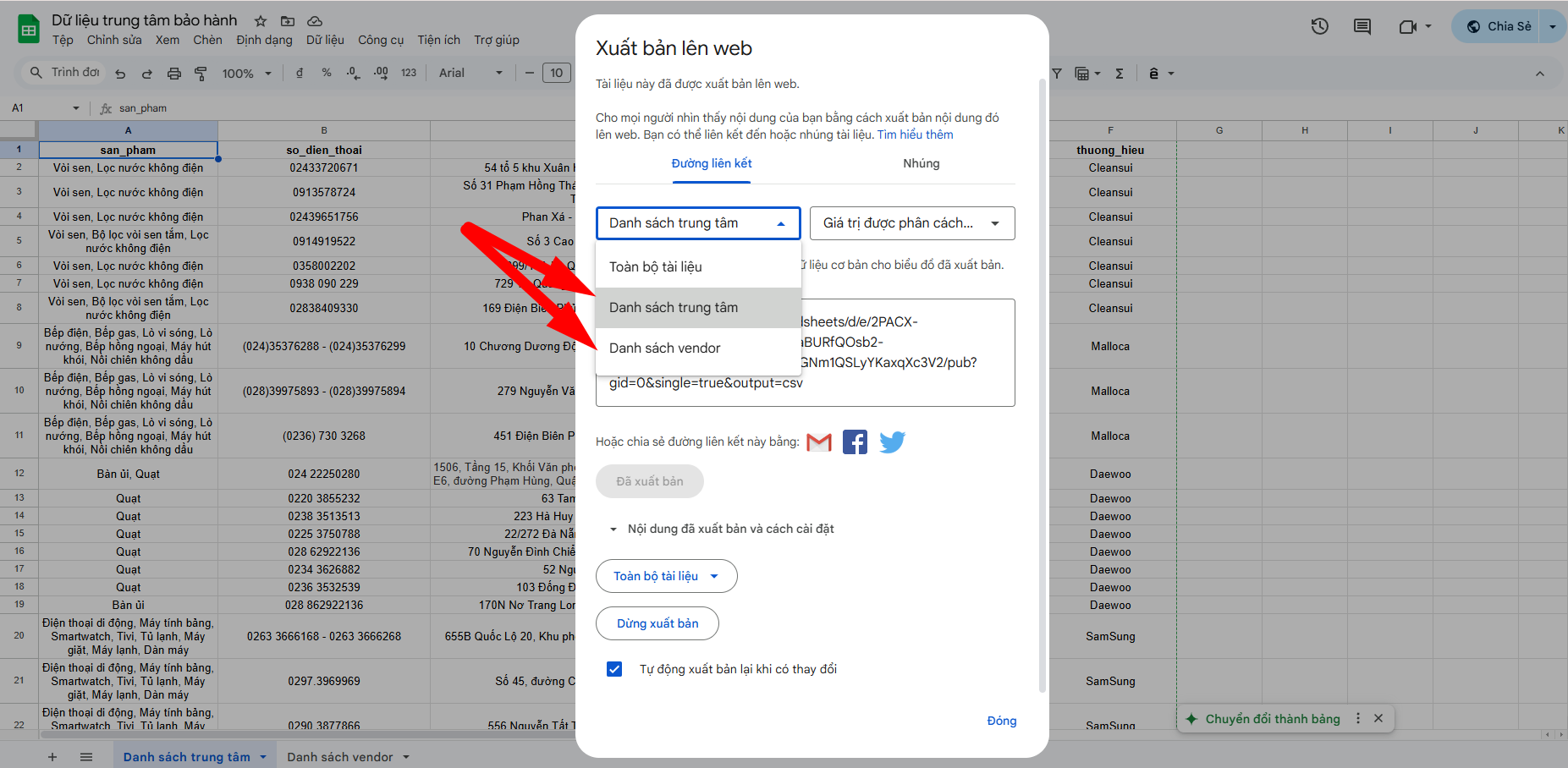Open the 100% zoom dropdown
This screenshot has height=768, width=1568.
tap(247, 74)
